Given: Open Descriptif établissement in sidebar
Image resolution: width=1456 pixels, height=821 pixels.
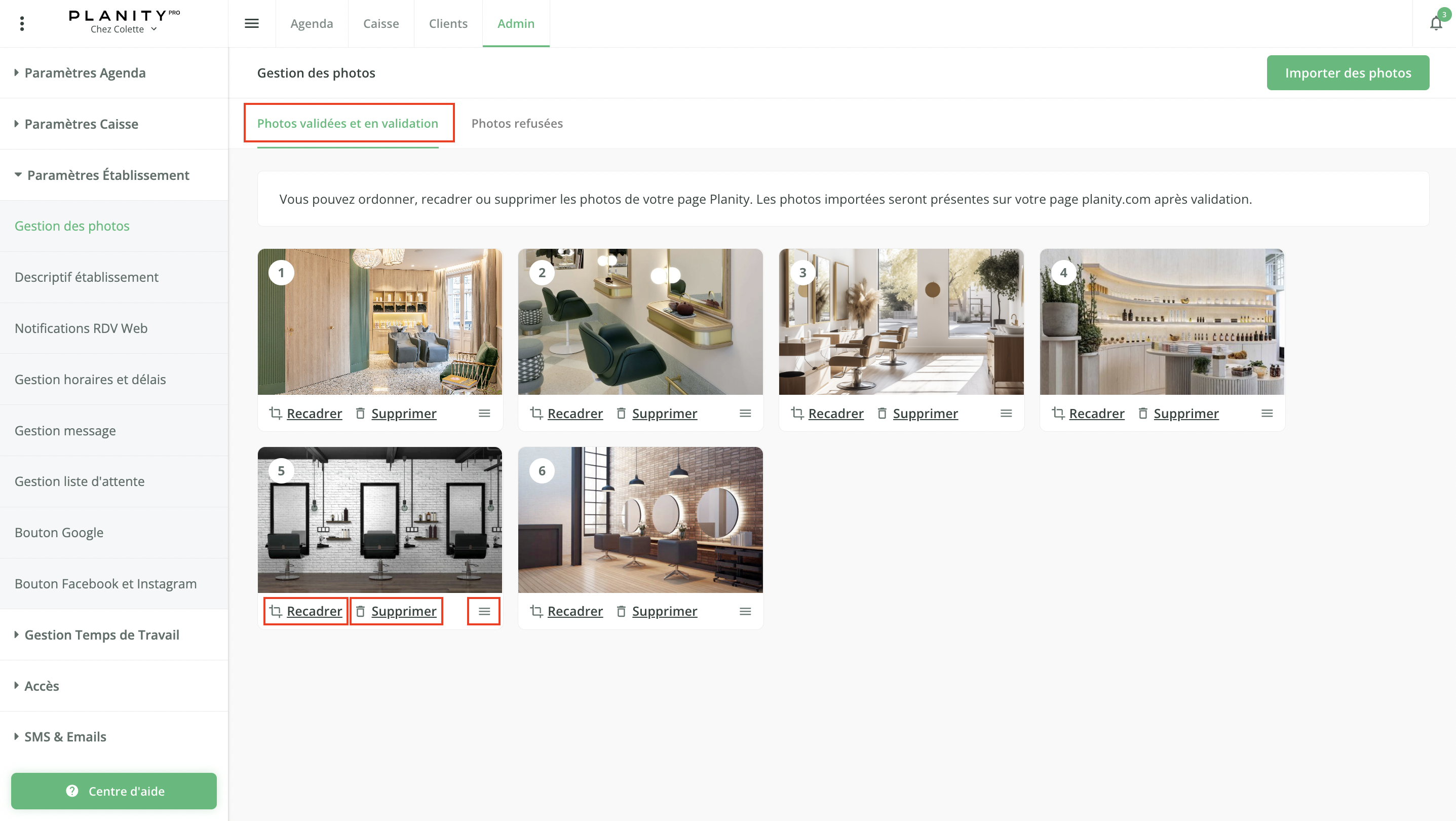Looking at the screenshot, I should point(87,277).
